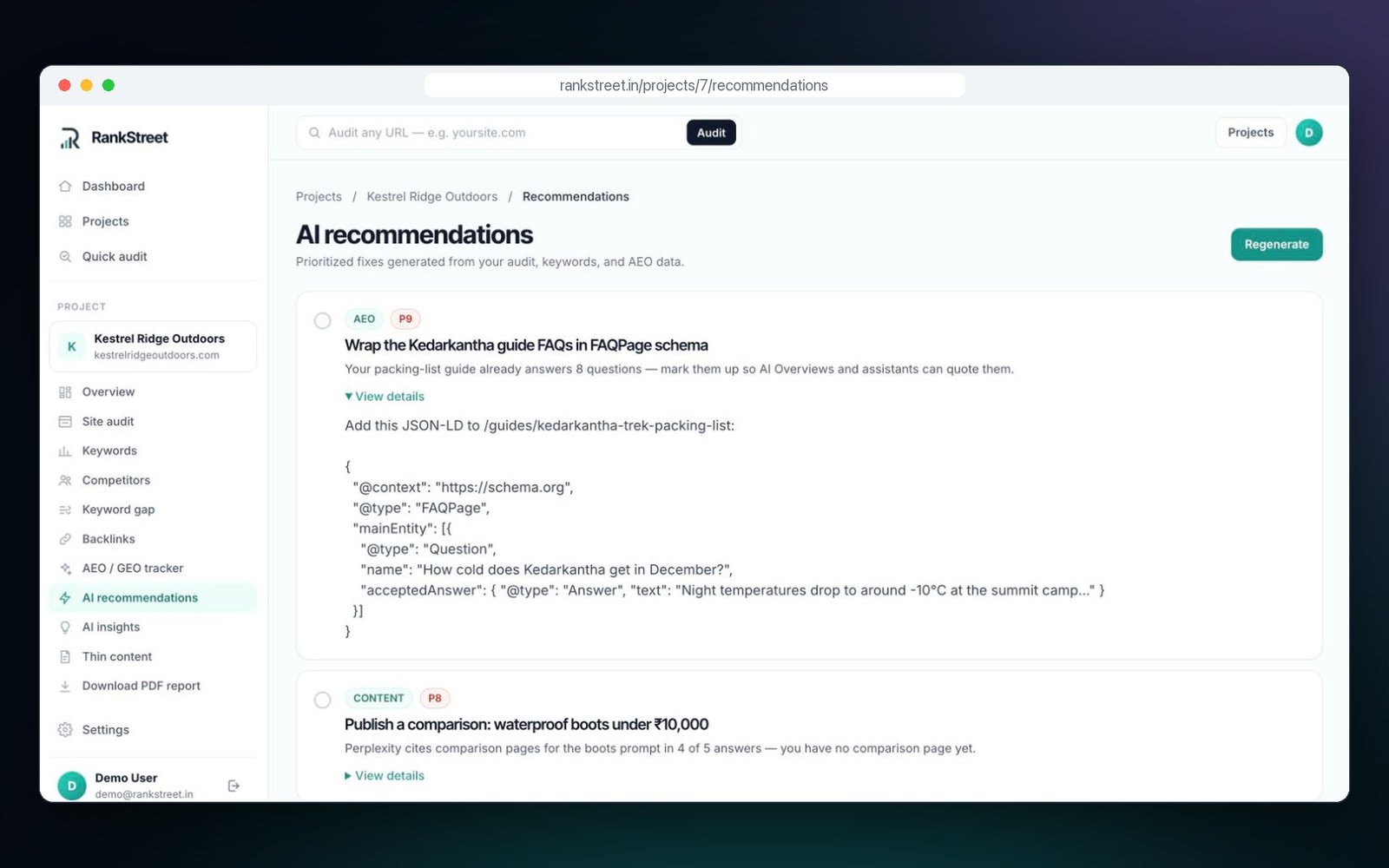This screenshot has width=1389, height=868.
Task: Click the Download PDF report icon
Action: point(65,686)
